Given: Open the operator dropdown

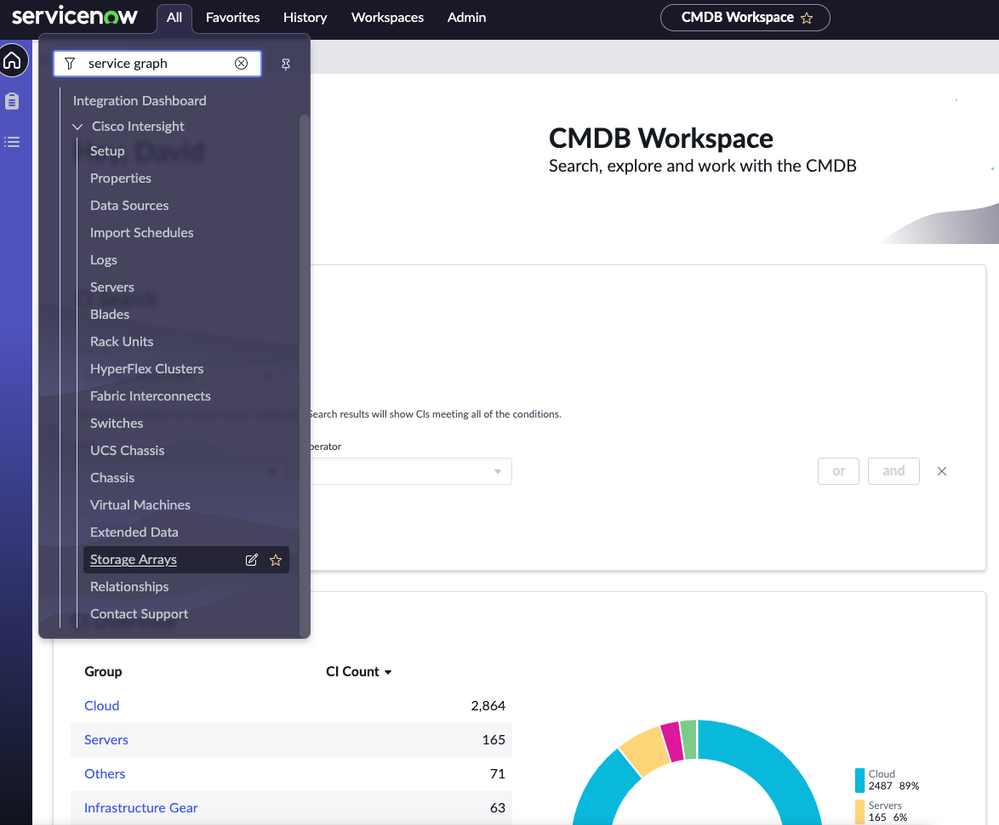Looking at the screenshot, I should [x=412, y=471].
